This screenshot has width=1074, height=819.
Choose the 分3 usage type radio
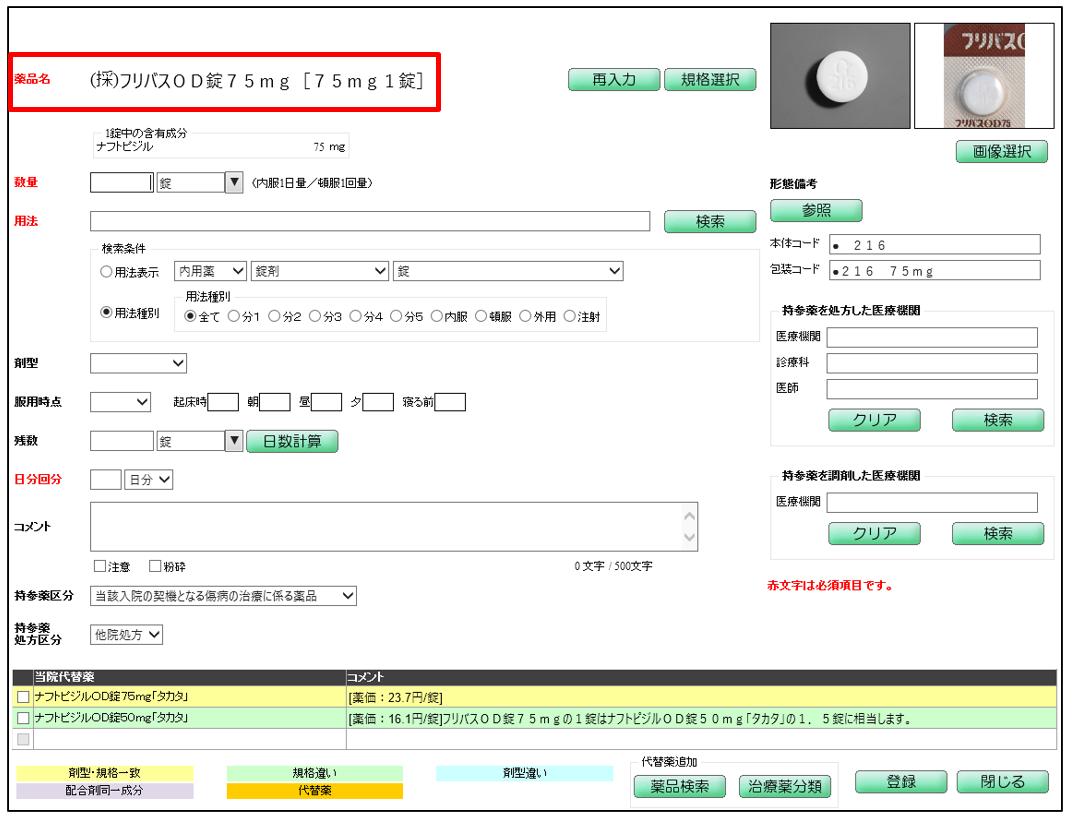315,316
